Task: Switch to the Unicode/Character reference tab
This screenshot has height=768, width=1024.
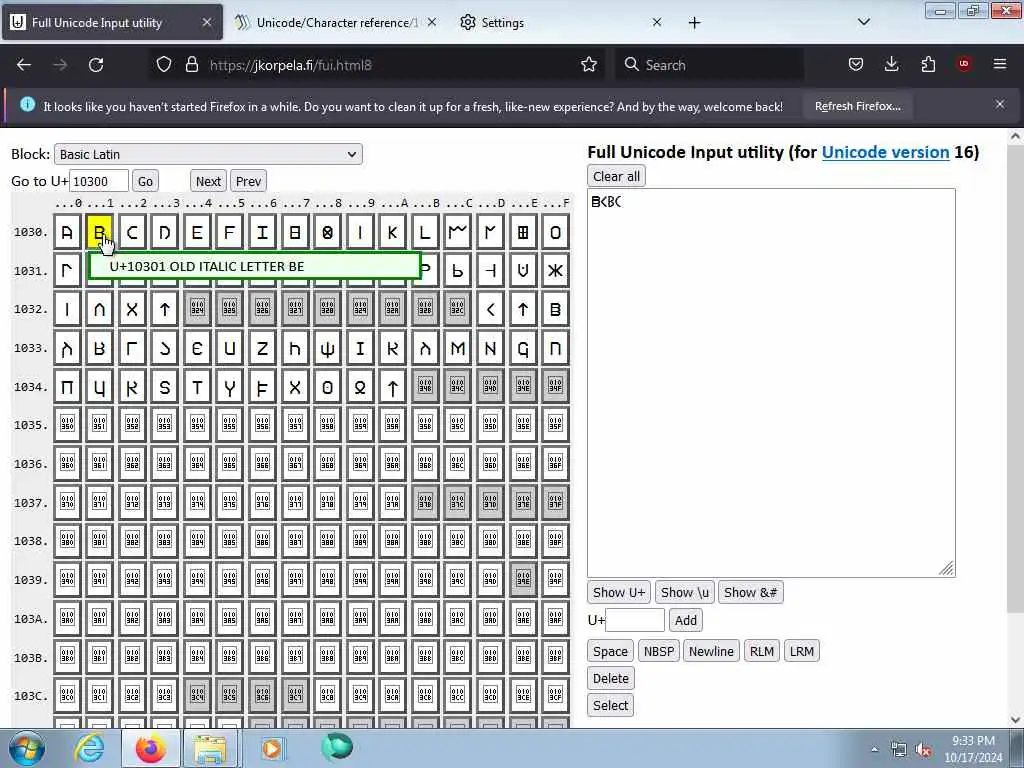Action: coord(335,22)
